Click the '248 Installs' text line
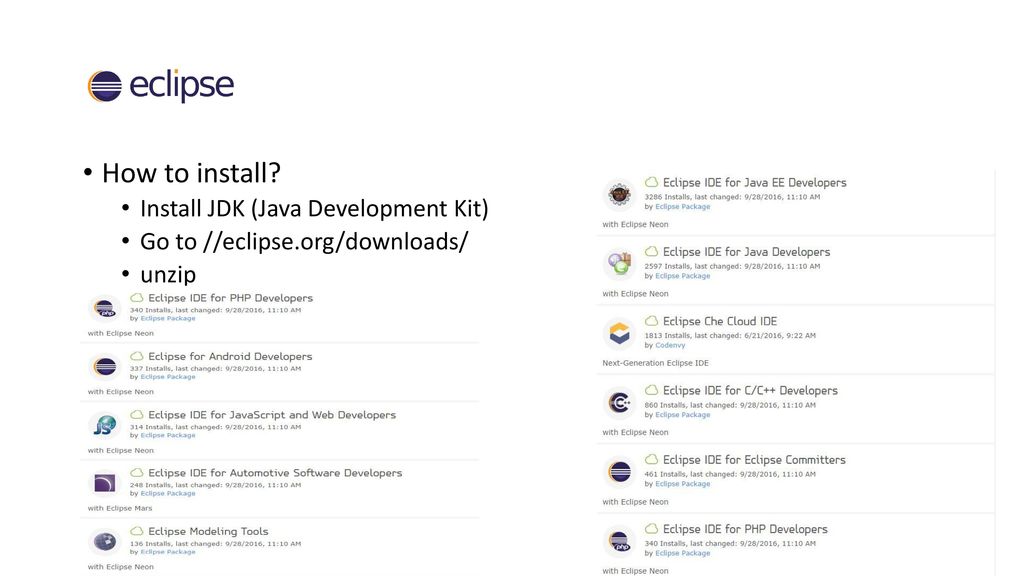 click(x=216, y=485)
